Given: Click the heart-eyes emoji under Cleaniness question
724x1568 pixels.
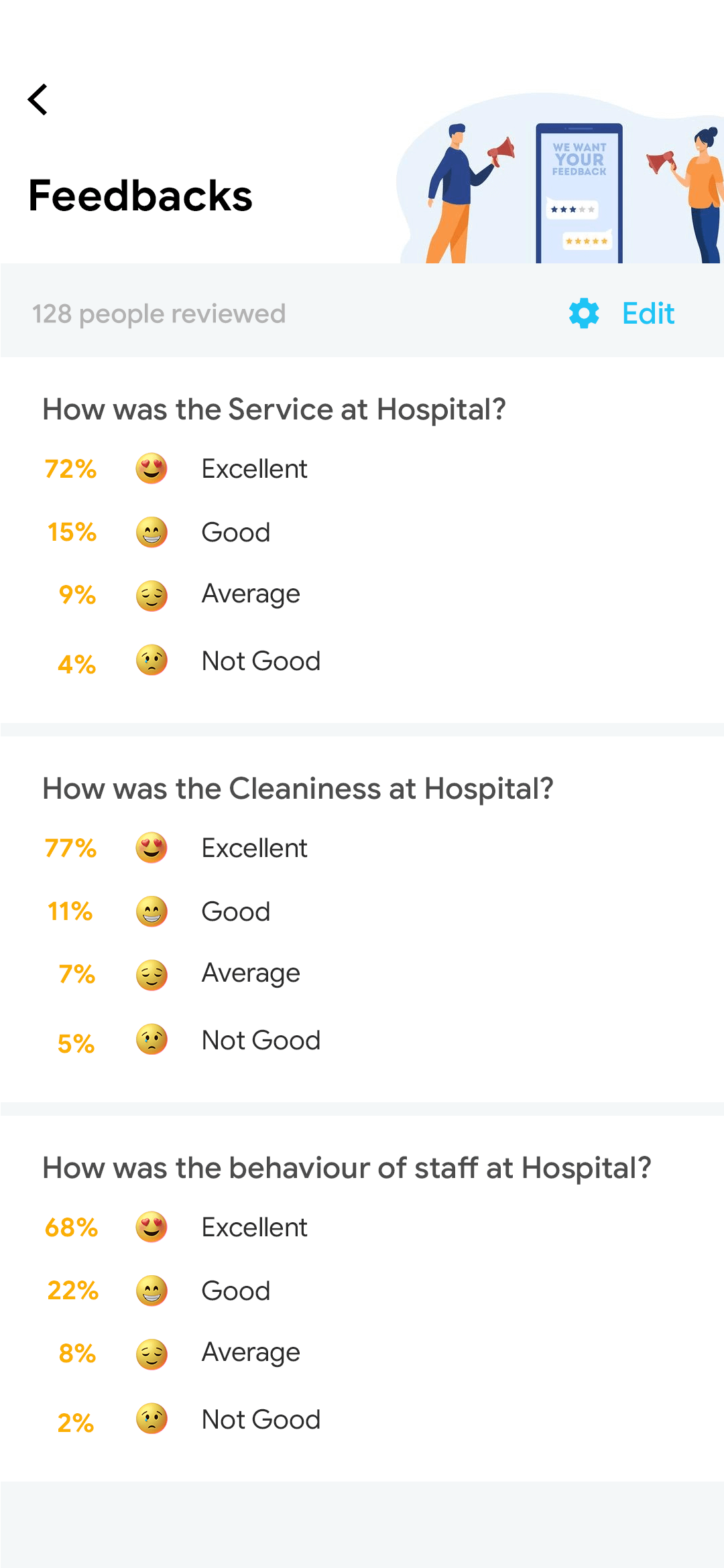Looking at the screenshot, I should tap(152, 848).
